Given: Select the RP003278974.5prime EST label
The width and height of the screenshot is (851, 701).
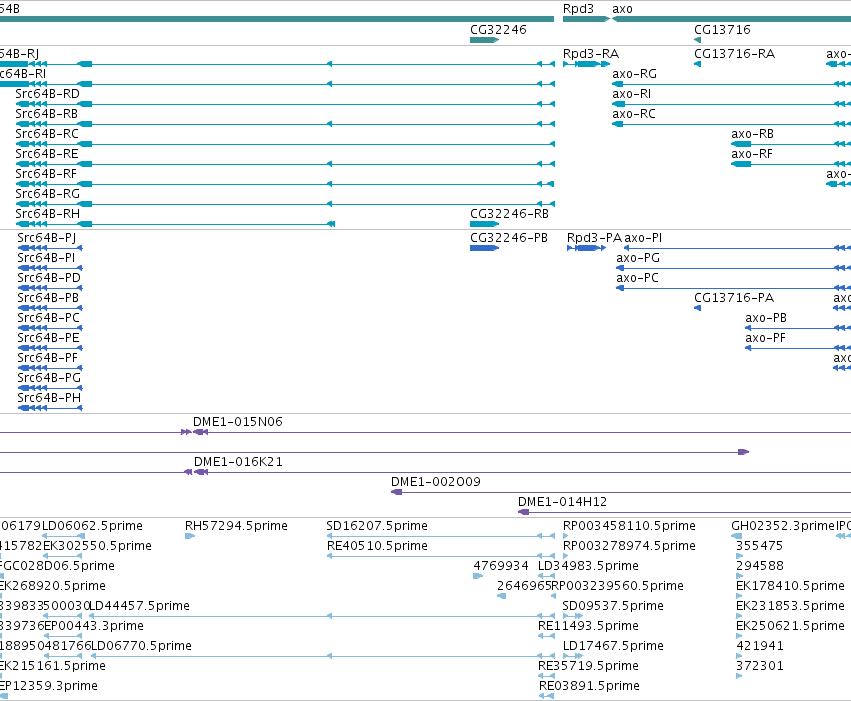Looking at the screenshot, I should (629, 546).
